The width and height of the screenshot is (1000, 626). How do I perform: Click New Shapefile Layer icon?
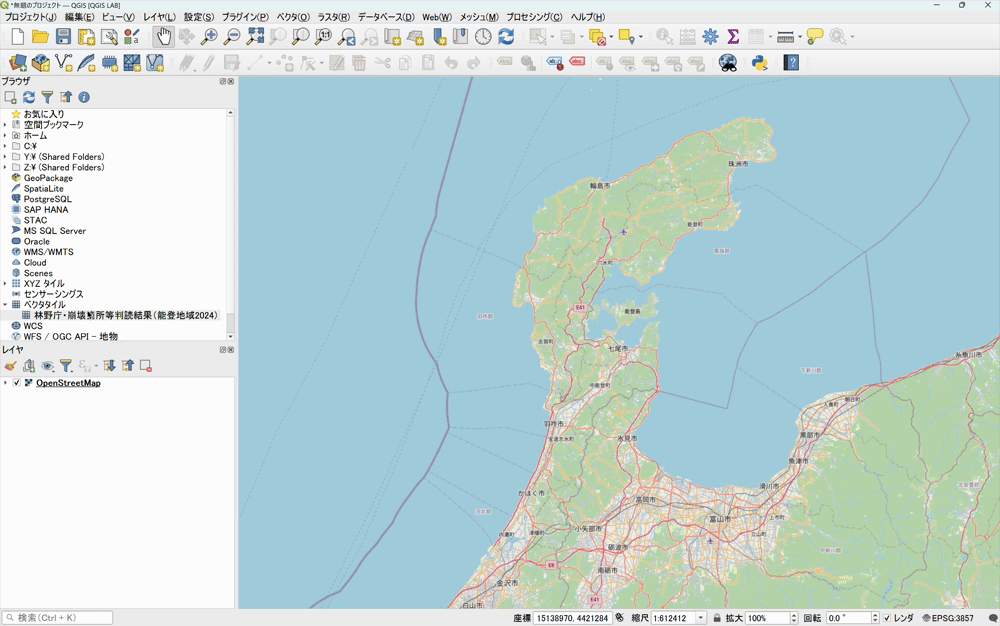pyautogui.click(x=64, y=62)
